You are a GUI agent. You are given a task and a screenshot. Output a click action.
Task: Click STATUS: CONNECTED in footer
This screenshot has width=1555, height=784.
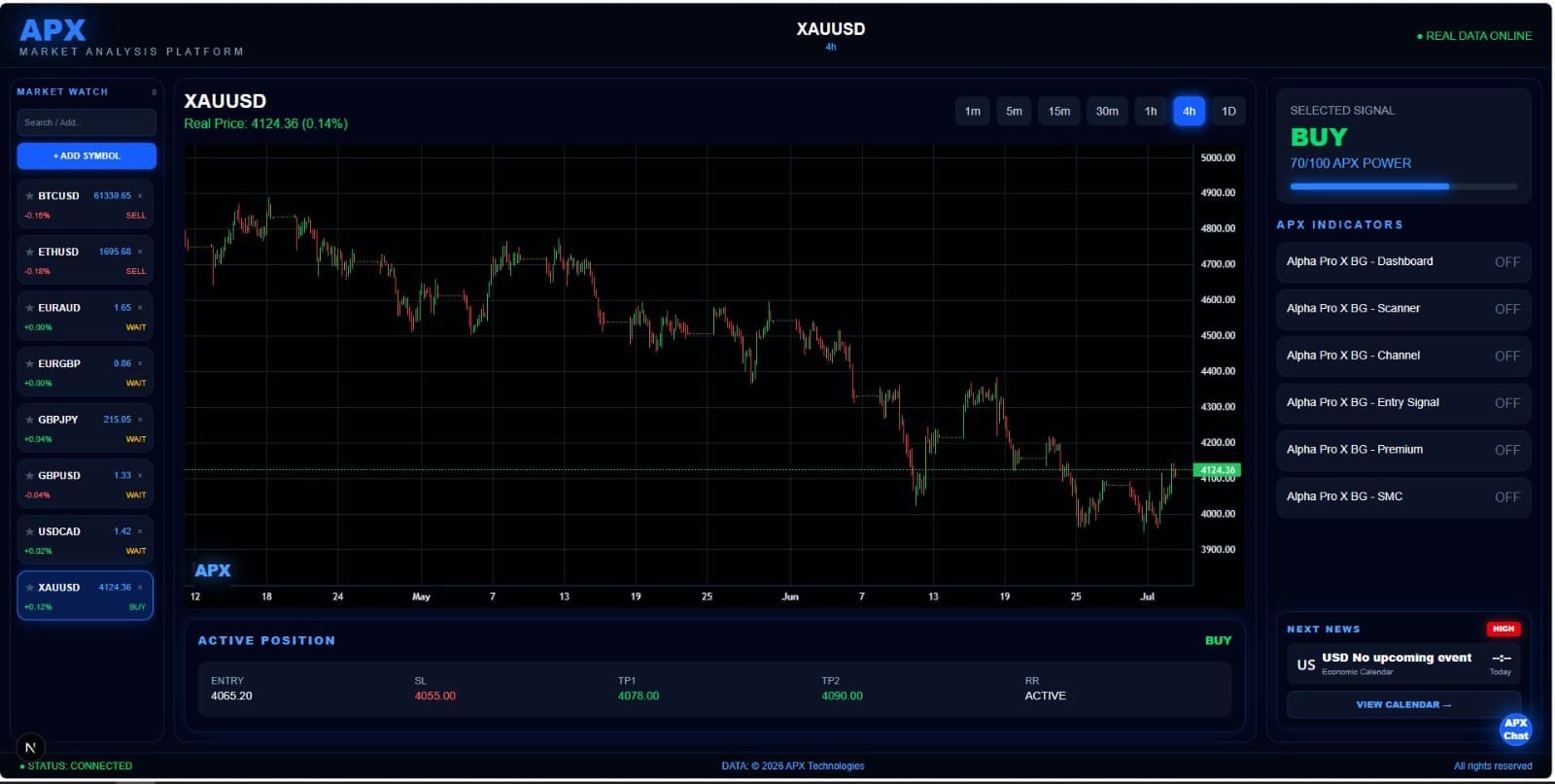76,767
